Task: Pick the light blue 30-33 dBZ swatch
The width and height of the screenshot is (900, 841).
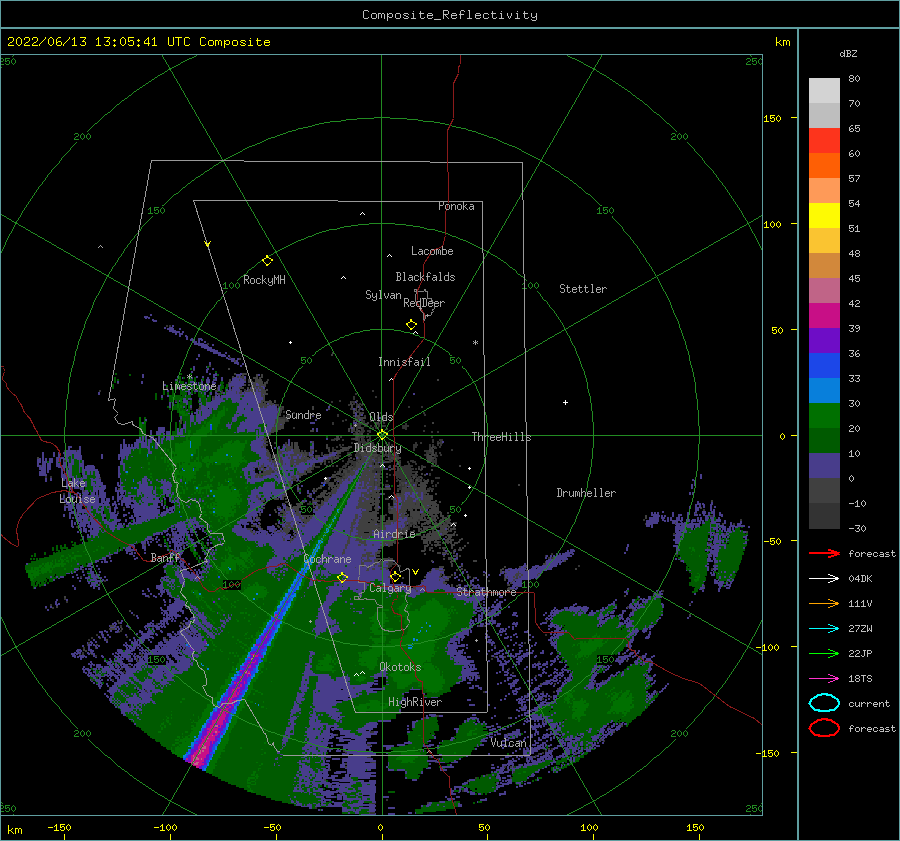Action: pos(824,391)
